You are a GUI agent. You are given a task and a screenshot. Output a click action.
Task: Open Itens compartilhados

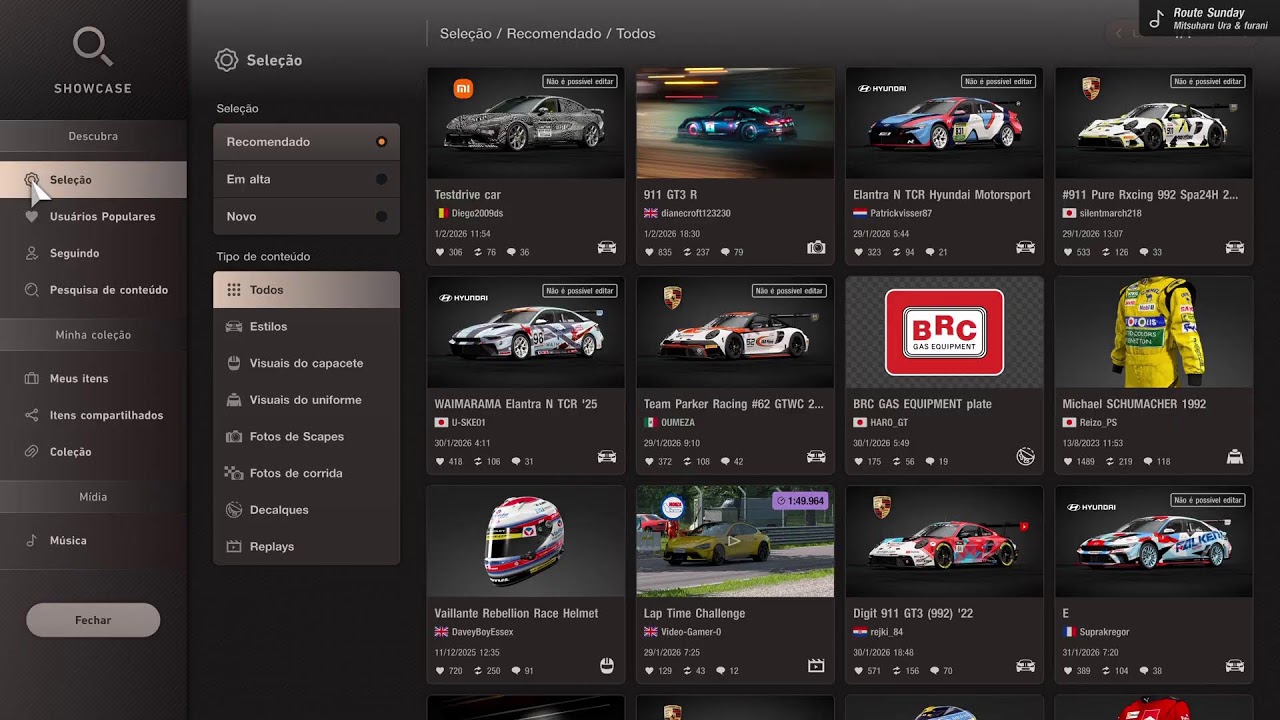point(93,415)
